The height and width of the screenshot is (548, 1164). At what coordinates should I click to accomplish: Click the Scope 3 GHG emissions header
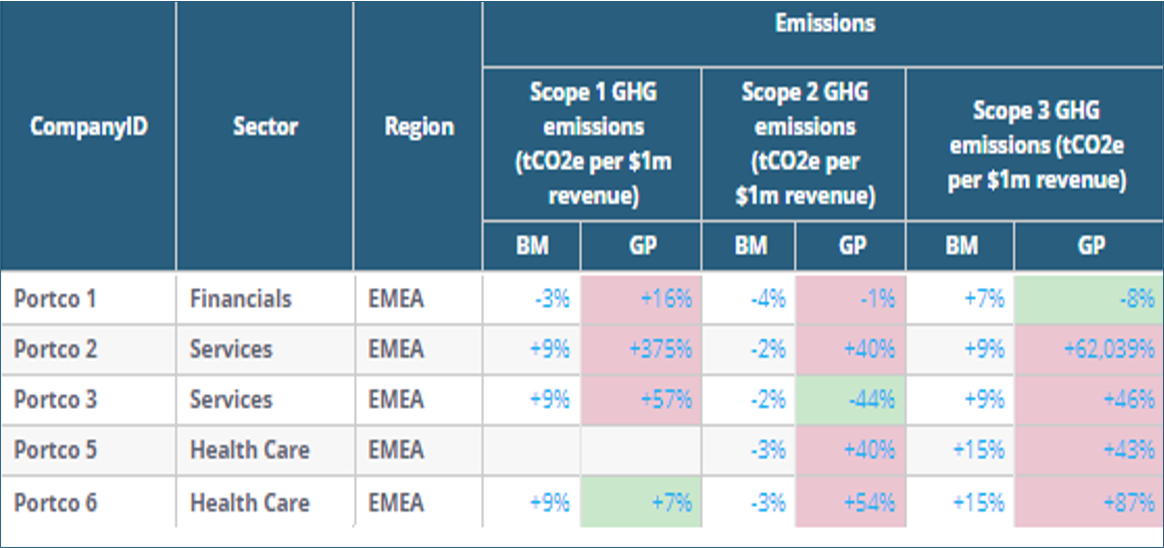click(x=1037, y=144)
